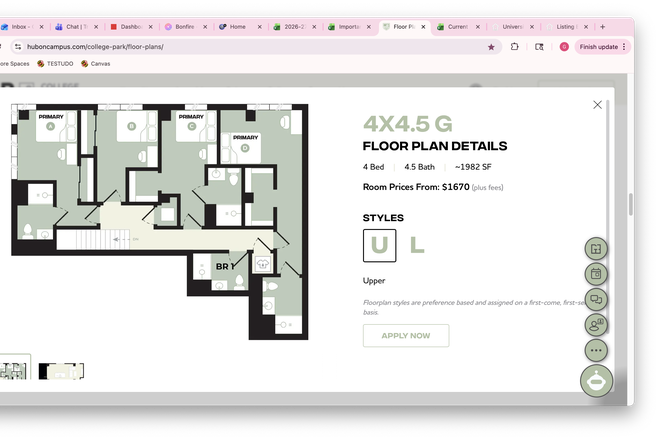Screen dimensions: 660x440
Task: Open Chrome three-dot menu beside Finish update
Action: pyautogui.click(x=624, y=47)
